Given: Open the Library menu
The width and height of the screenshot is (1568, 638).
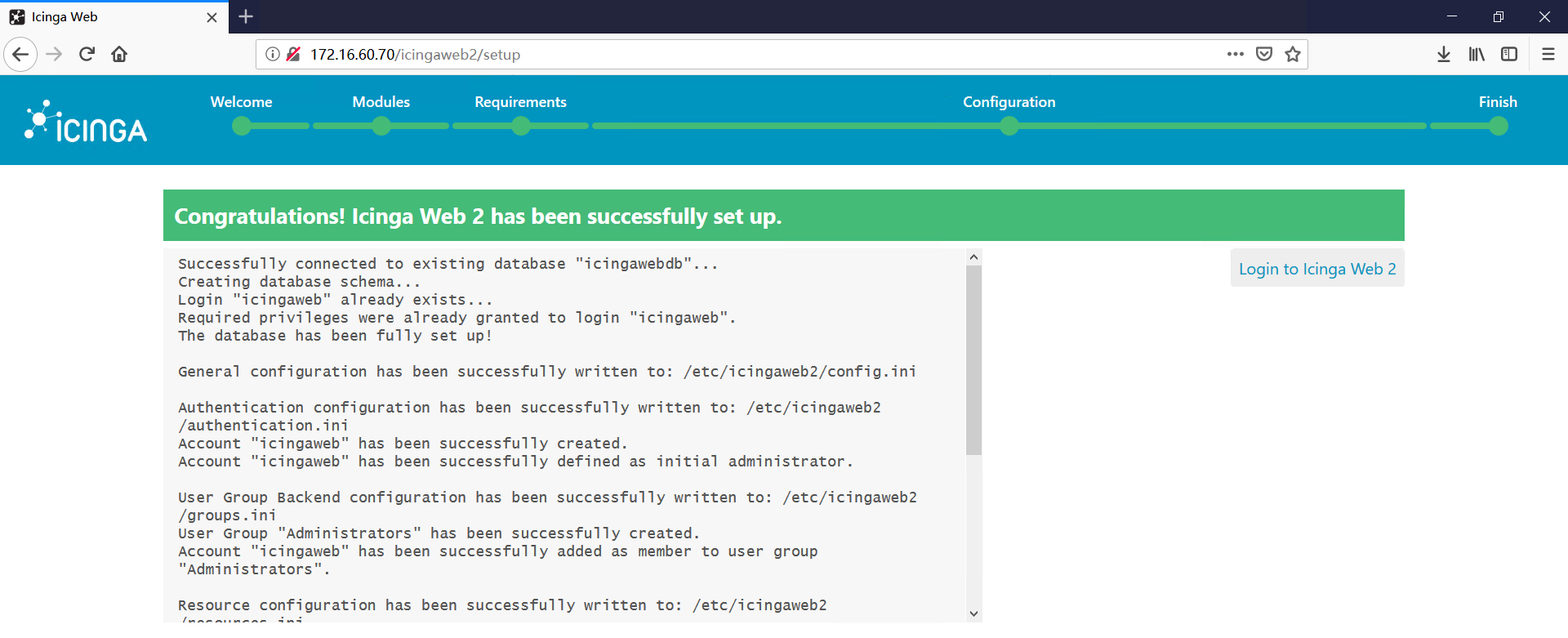Looking at the screenshot, I should (x=1477, y=55).
